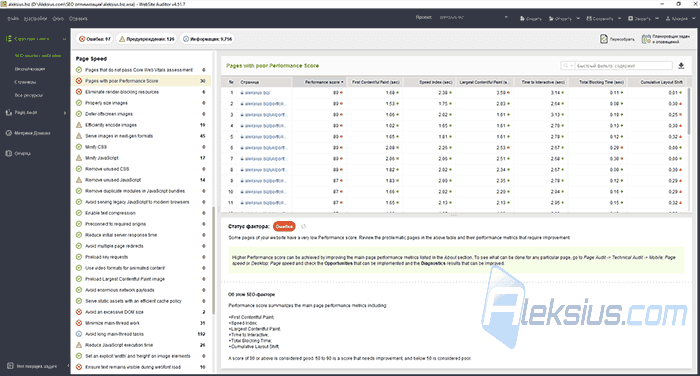Screen dimensions: 700x376
Task: Expand the Page Audit arrow in the sidebar
Action: [x=65, y=113]
